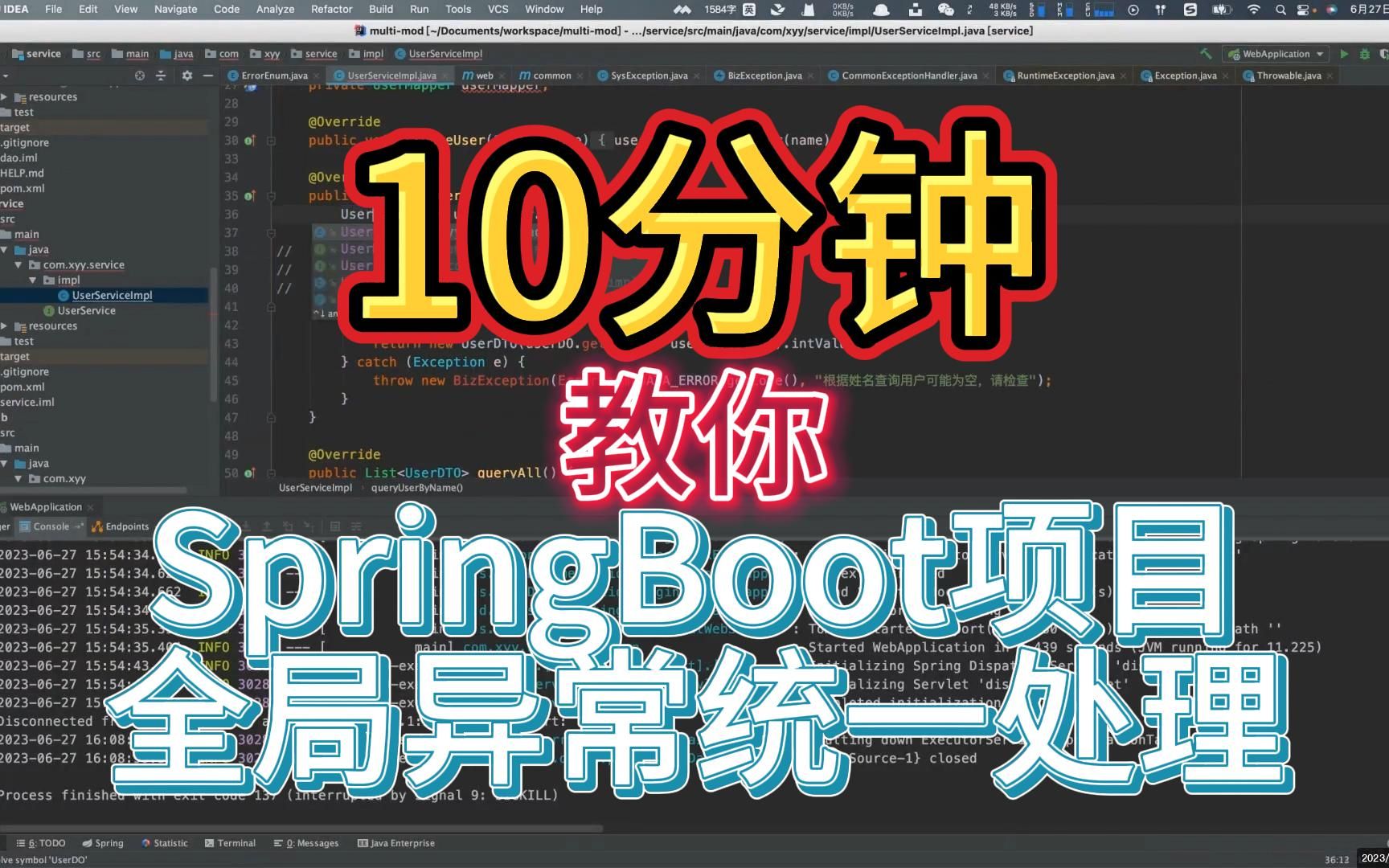Start debugging with the bug icon
Screen dimensions: 1389x868
(x=1364, y=54)
